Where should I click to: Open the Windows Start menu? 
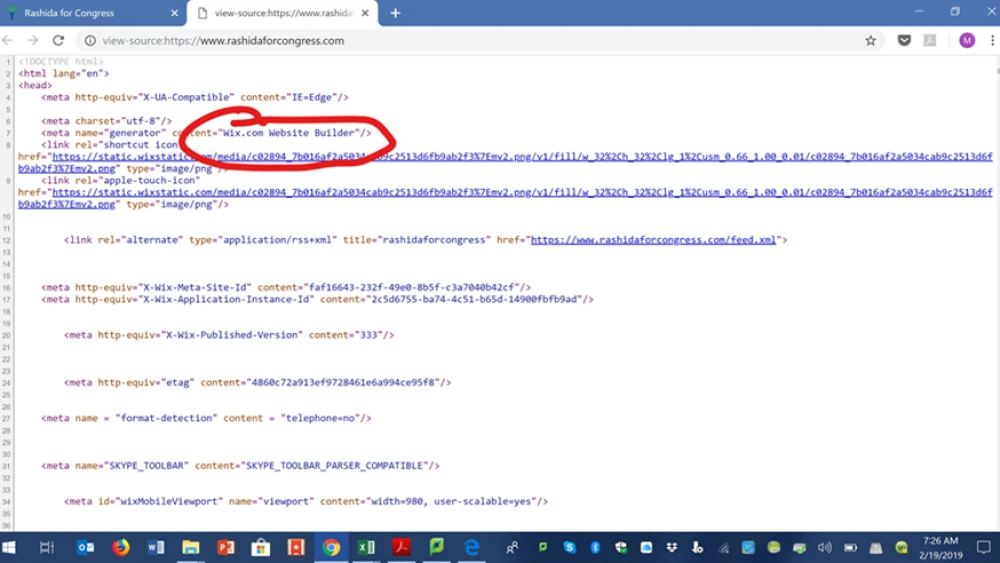(9, 547)
